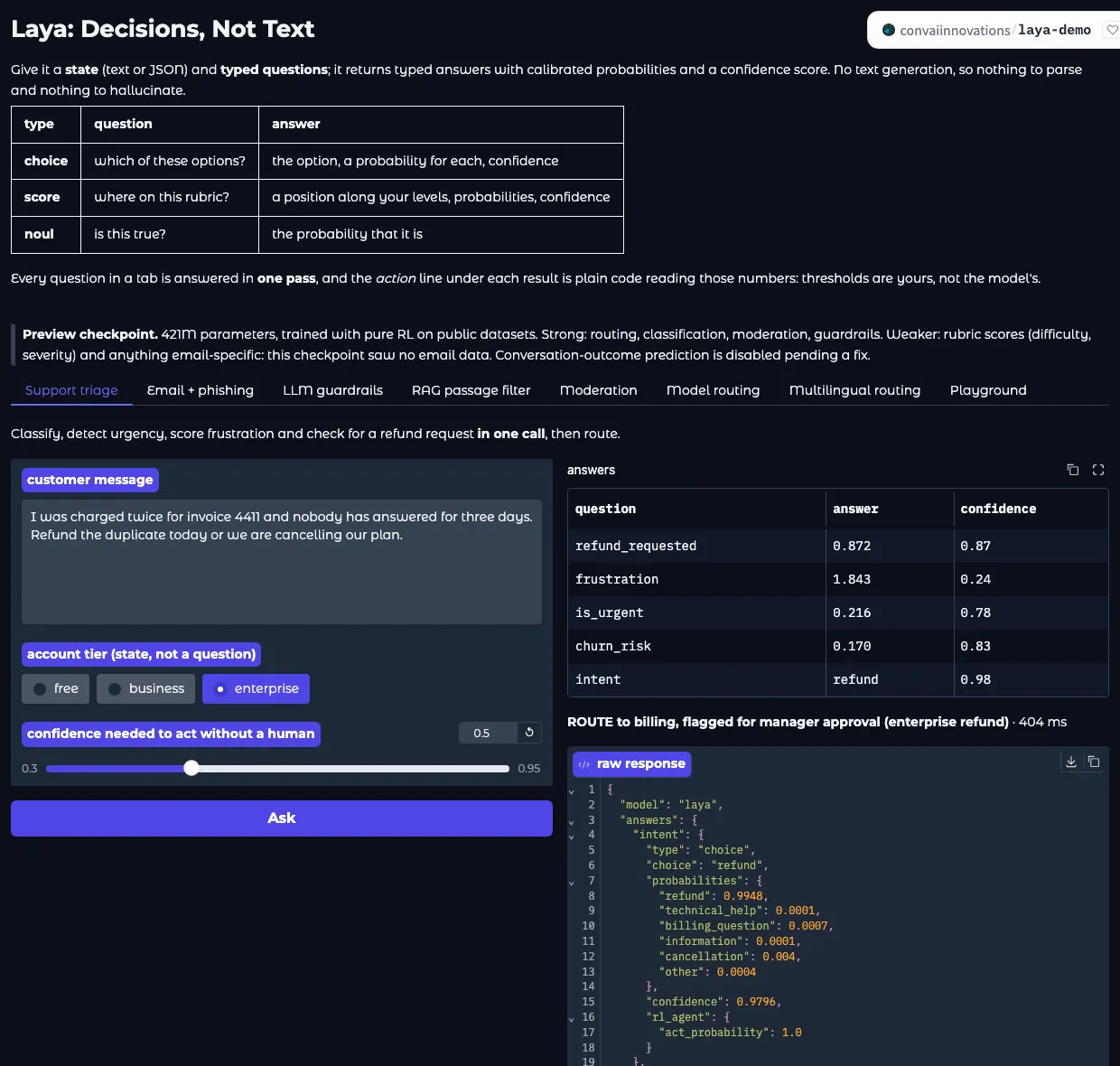This screenshot has width=1120, height=1066.
Task: Open the Email + phishing tab
Action: point(201,390)
